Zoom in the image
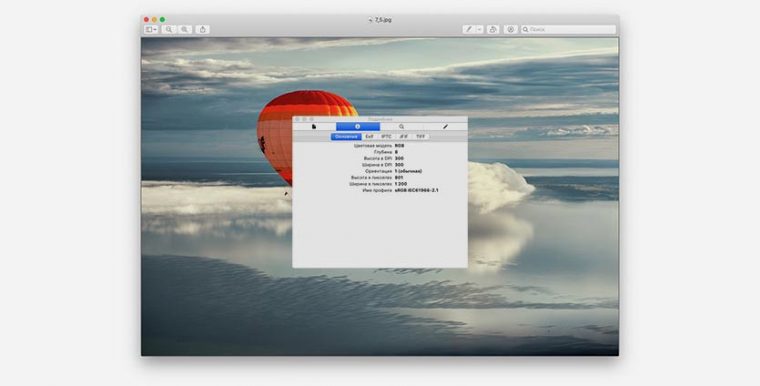The width and height of the screenshot is (760, 386). [x=184, y=30]
